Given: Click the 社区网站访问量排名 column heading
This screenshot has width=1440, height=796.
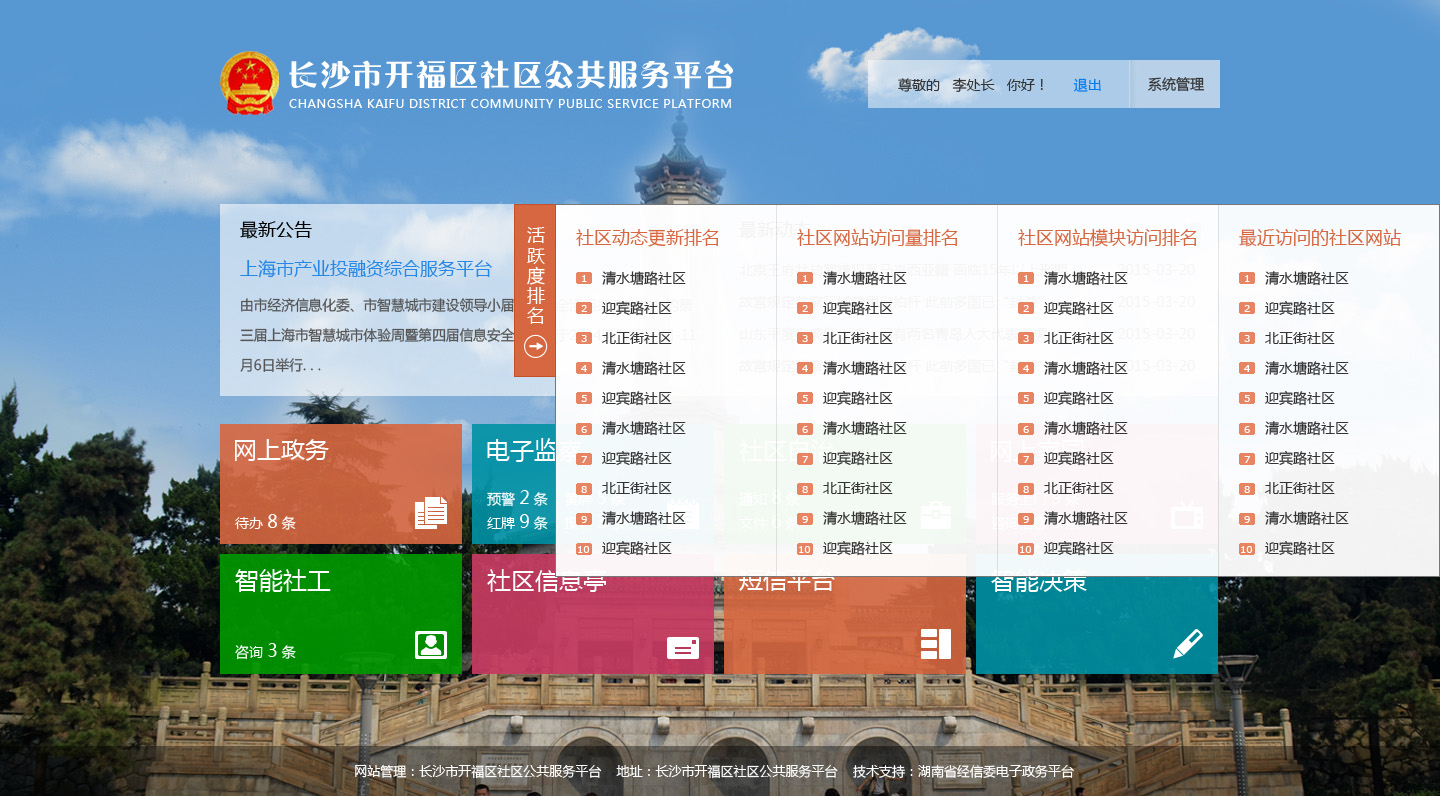Looking at the screenshot, I should coord(878,238).
